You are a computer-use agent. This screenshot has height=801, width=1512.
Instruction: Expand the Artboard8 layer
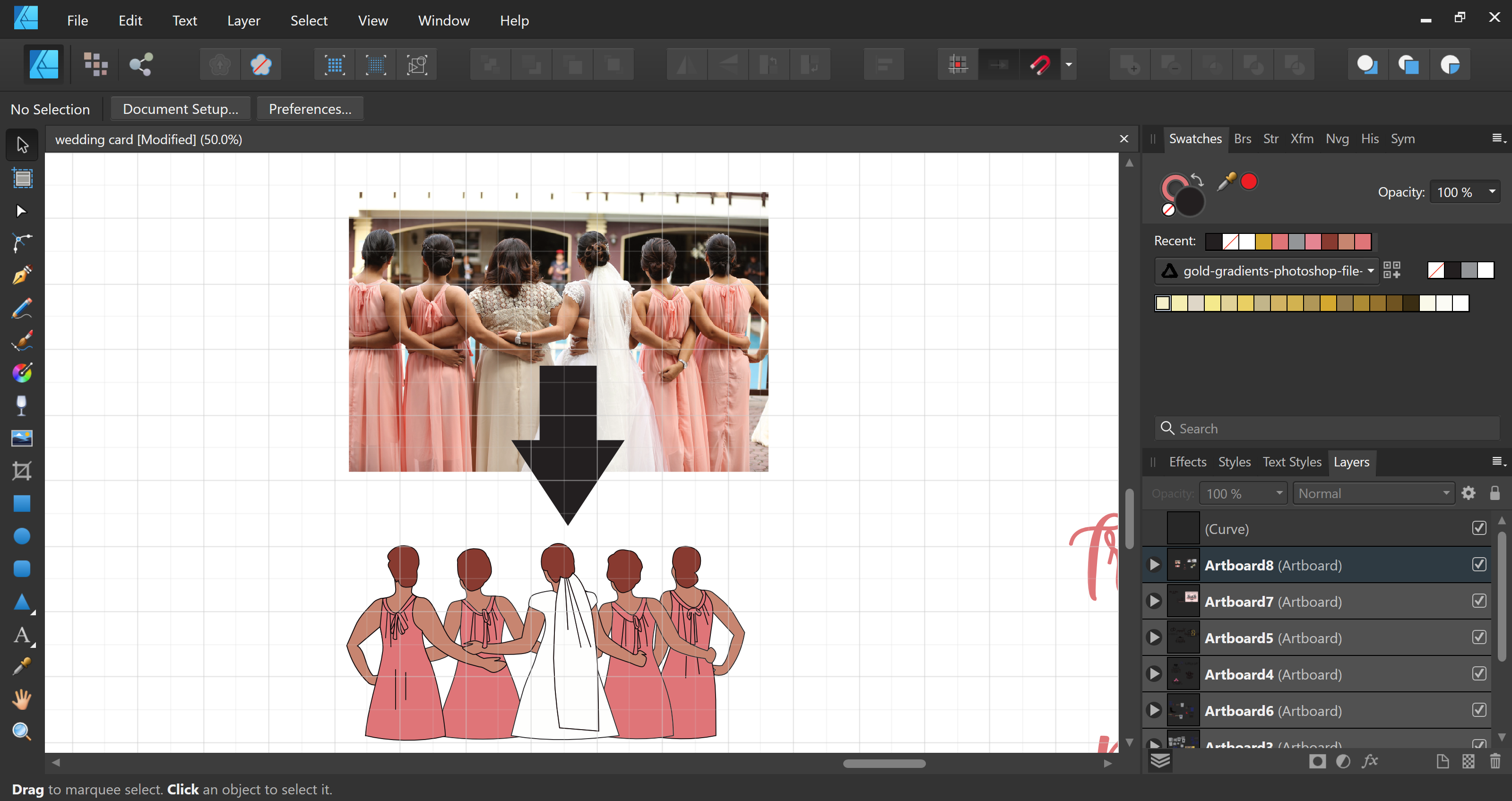pos(1154,565)
